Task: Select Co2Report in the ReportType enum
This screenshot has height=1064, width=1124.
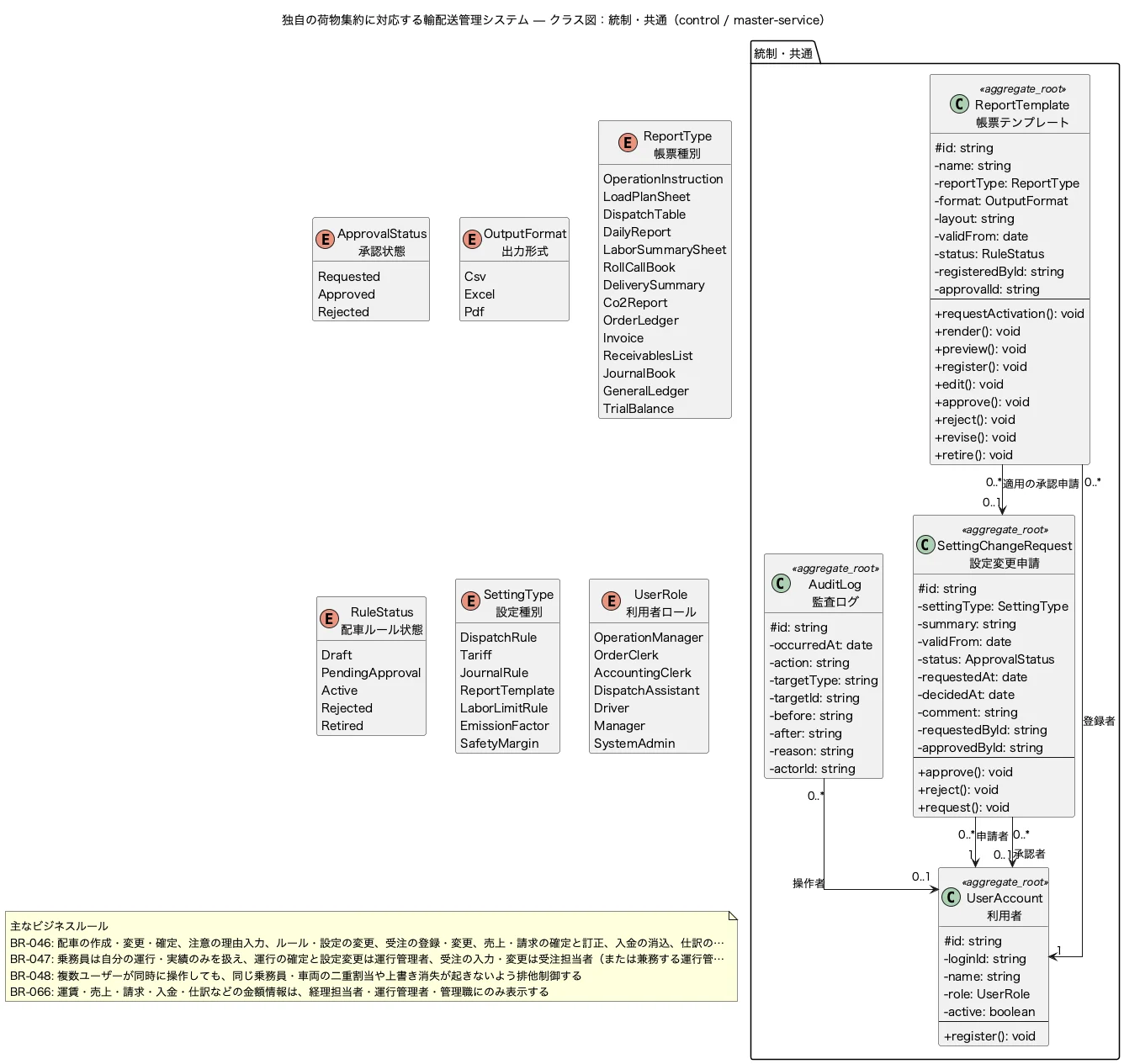Action: tap(635, 303)
